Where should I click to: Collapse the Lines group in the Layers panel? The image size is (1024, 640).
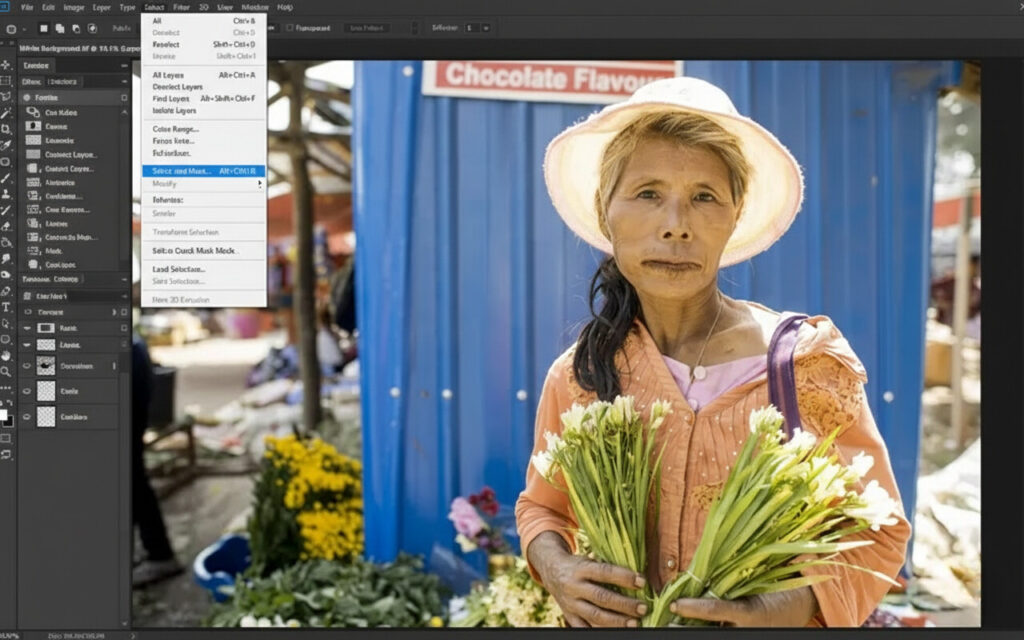[27, 345]
